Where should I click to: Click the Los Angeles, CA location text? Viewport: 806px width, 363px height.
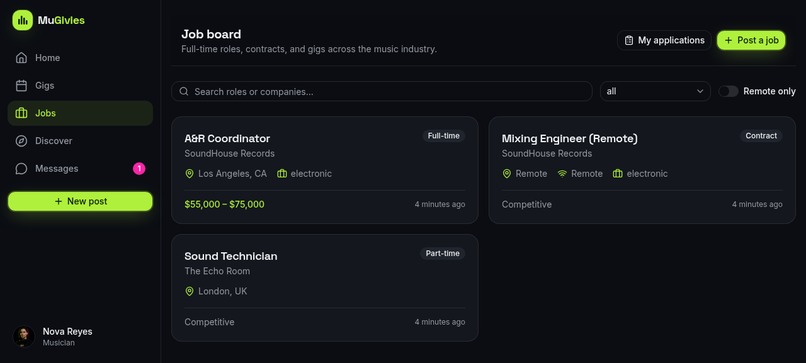(233, 174)
